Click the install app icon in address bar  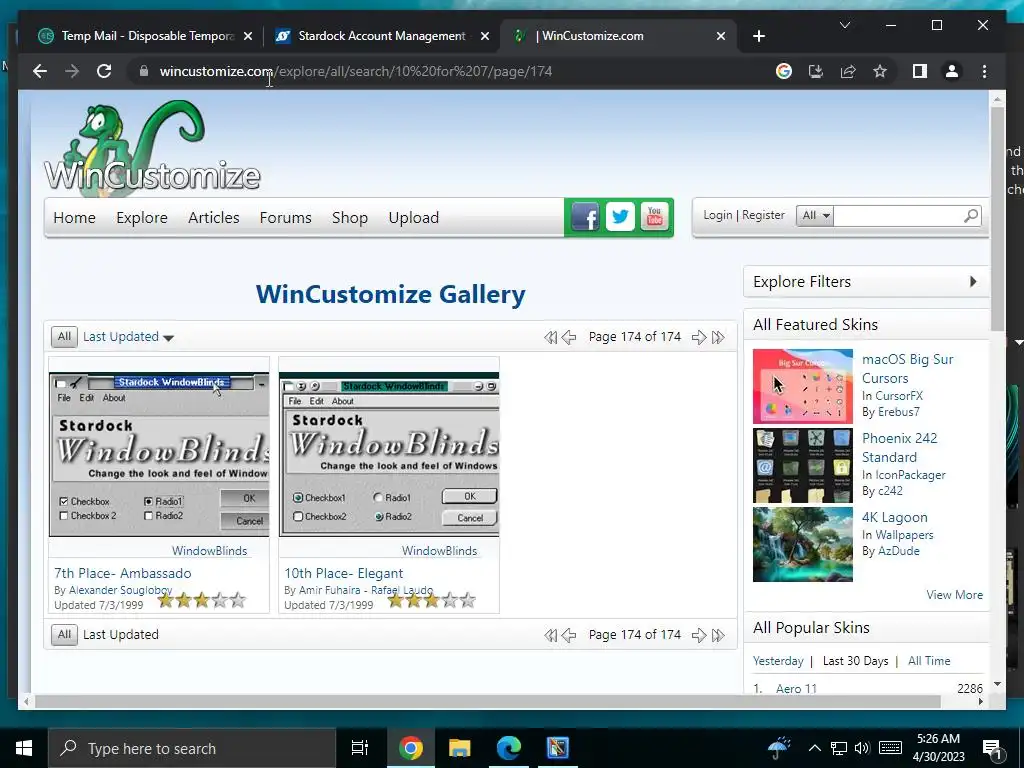816,71
